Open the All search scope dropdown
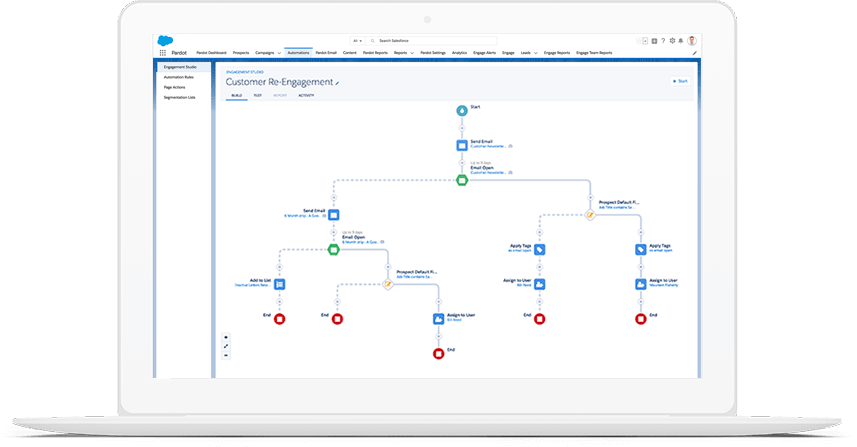Image resolution: width=857 pixels, height=447 pixels. [357, 40]
